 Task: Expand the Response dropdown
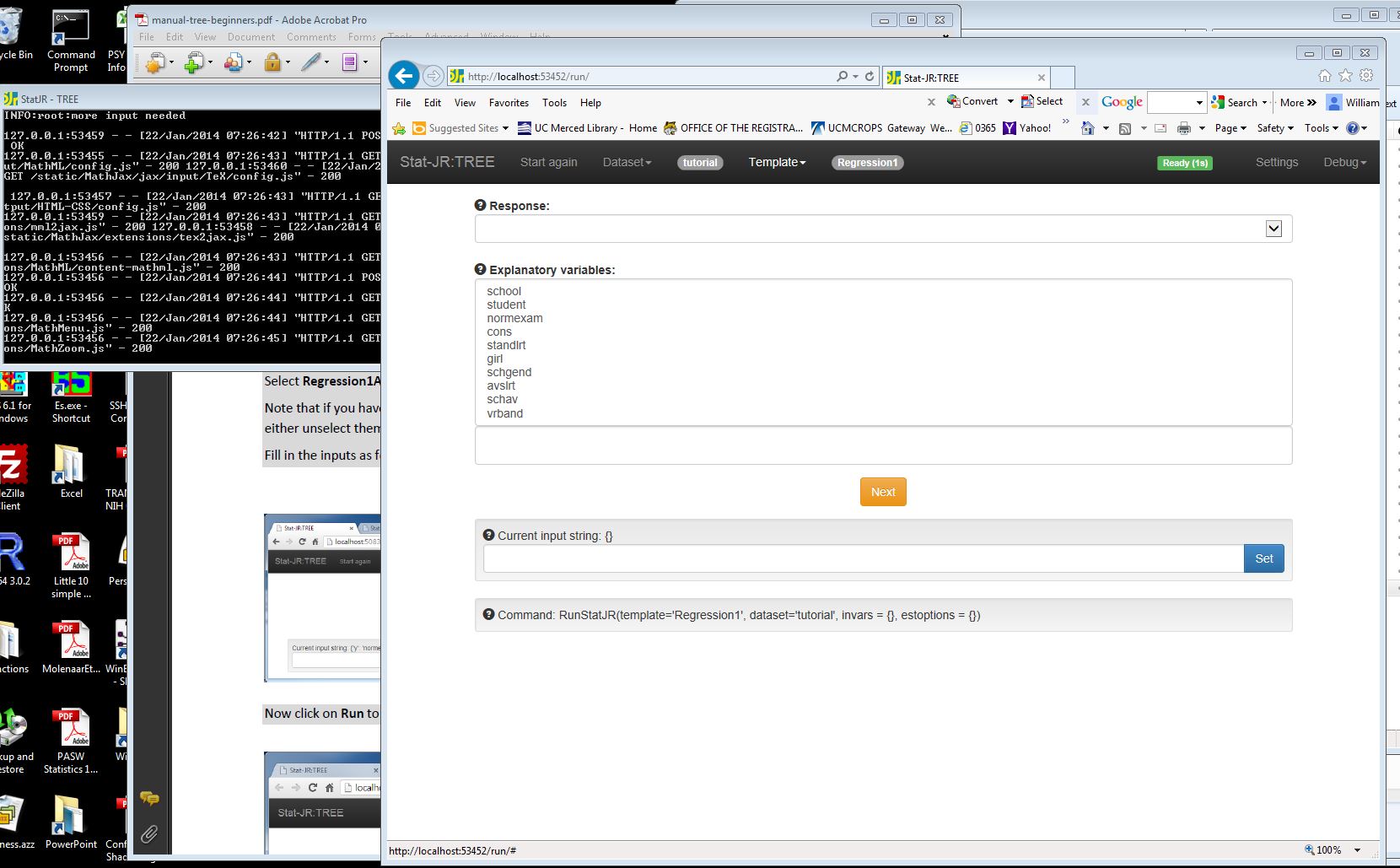click(x=1273, y=229)
